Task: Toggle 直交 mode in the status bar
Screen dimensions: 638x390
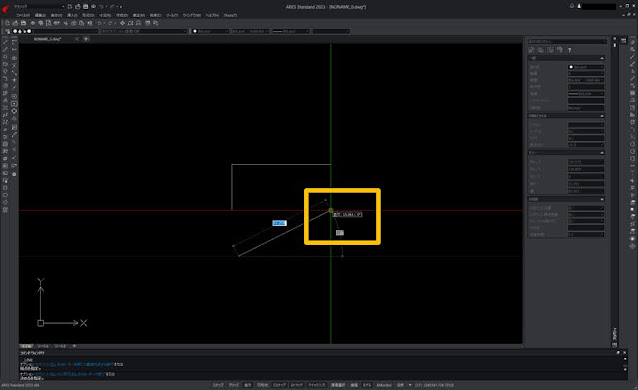Action: [x=248, y=385]
